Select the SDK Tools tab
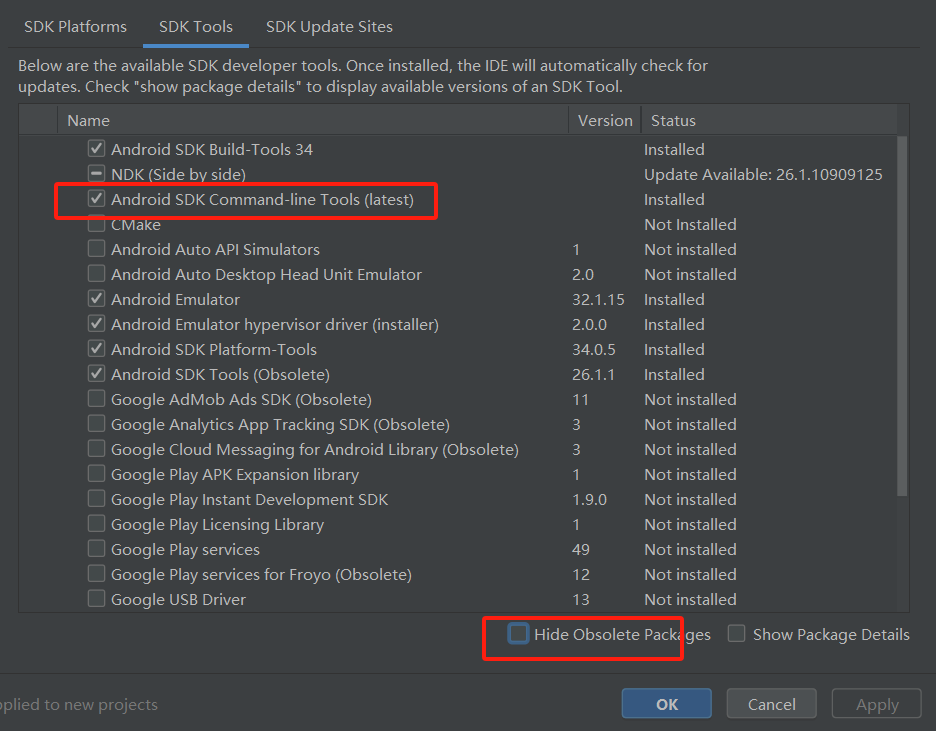The height and width of the screenshot is (731, 936). (196, 27)
